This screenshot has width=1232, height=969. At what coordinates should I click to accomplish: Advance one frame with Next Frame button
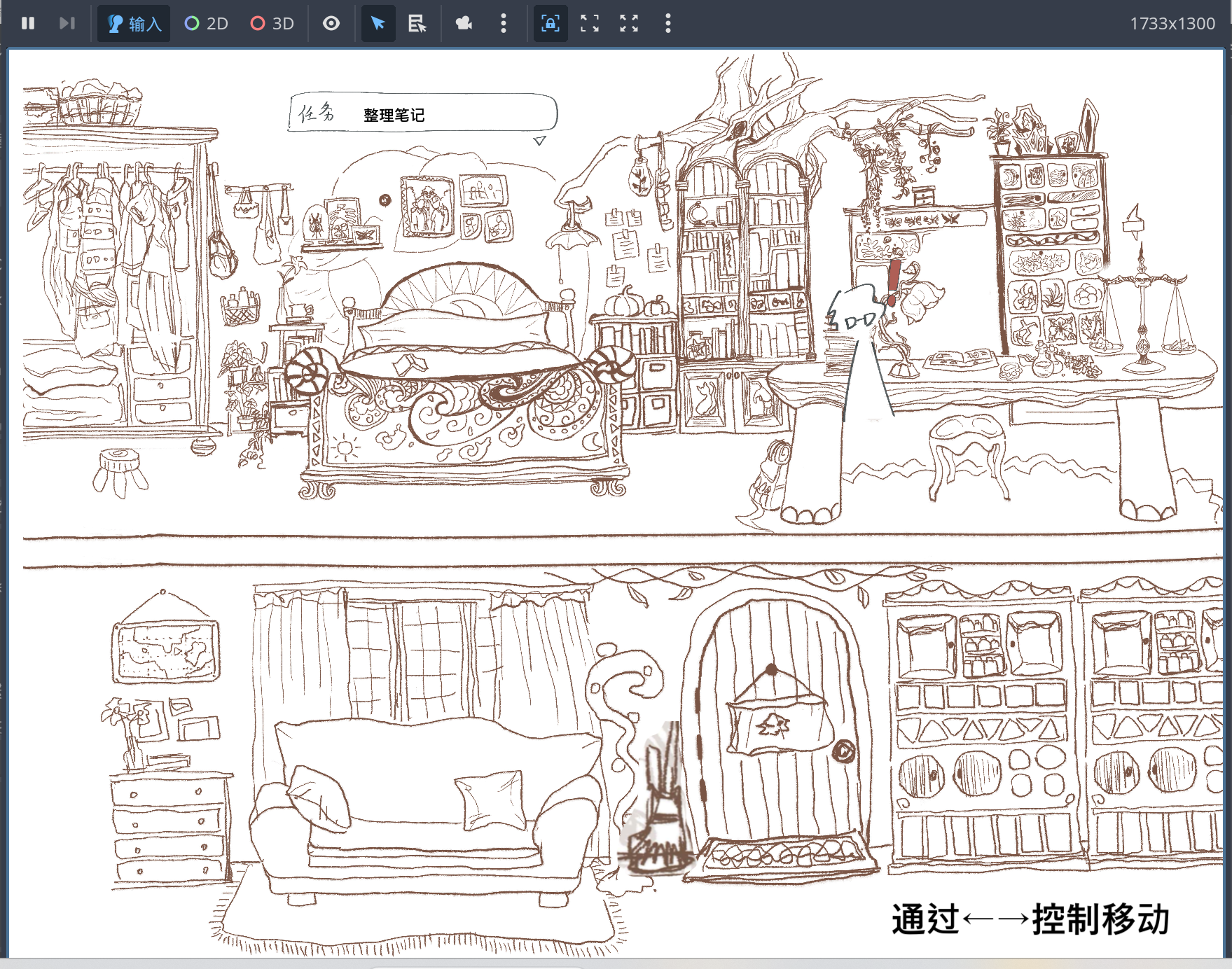(x=67, y=24)
